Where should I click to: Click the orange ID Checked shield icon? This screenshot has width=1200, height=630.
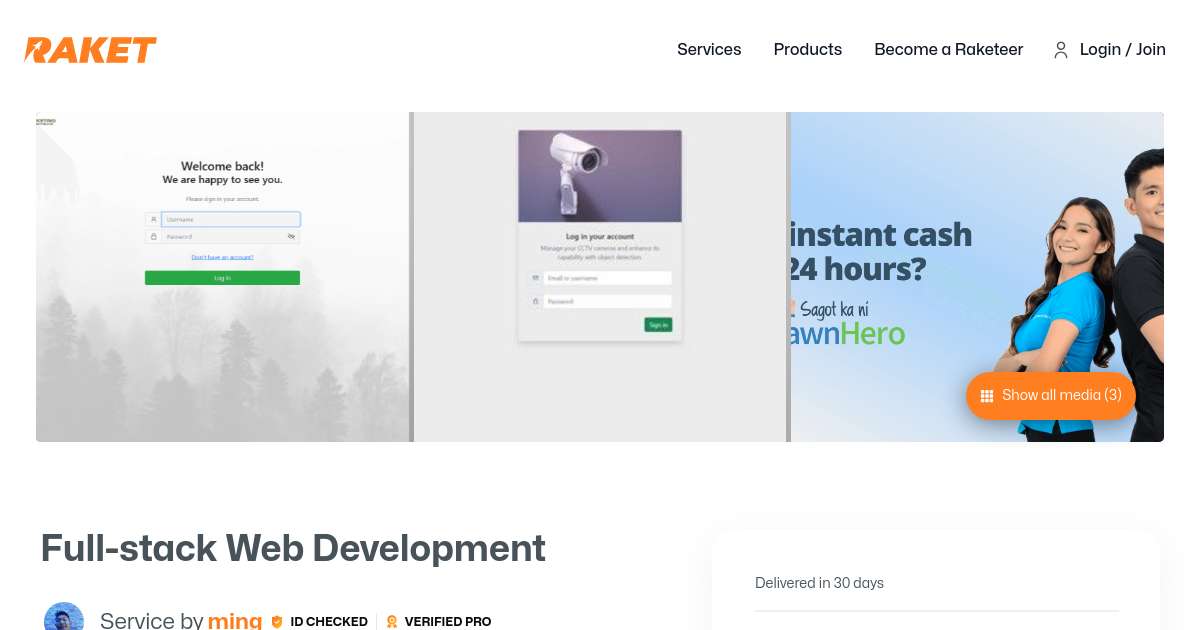(x=277, y=621)
